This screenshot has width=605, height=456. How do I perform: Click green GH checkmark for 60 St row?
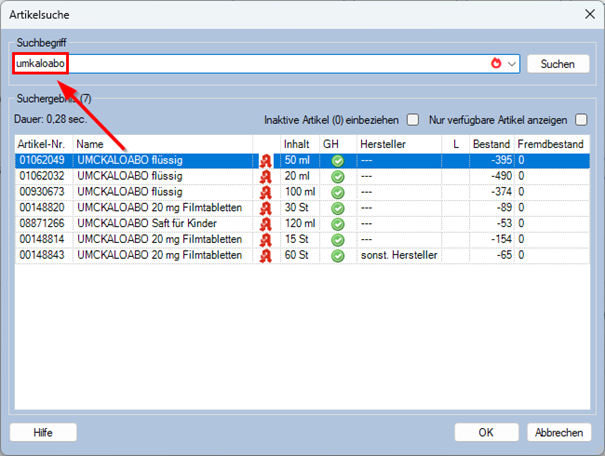[x=338, y=255]
